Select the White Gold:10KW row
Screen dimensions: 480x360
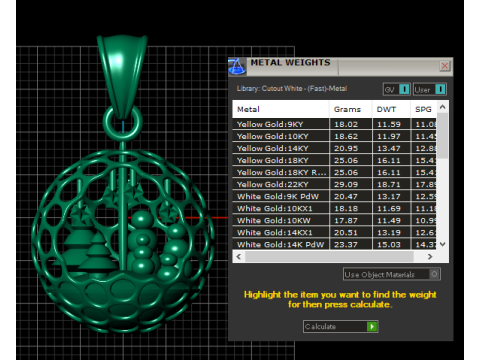click(x=334, y=220)
